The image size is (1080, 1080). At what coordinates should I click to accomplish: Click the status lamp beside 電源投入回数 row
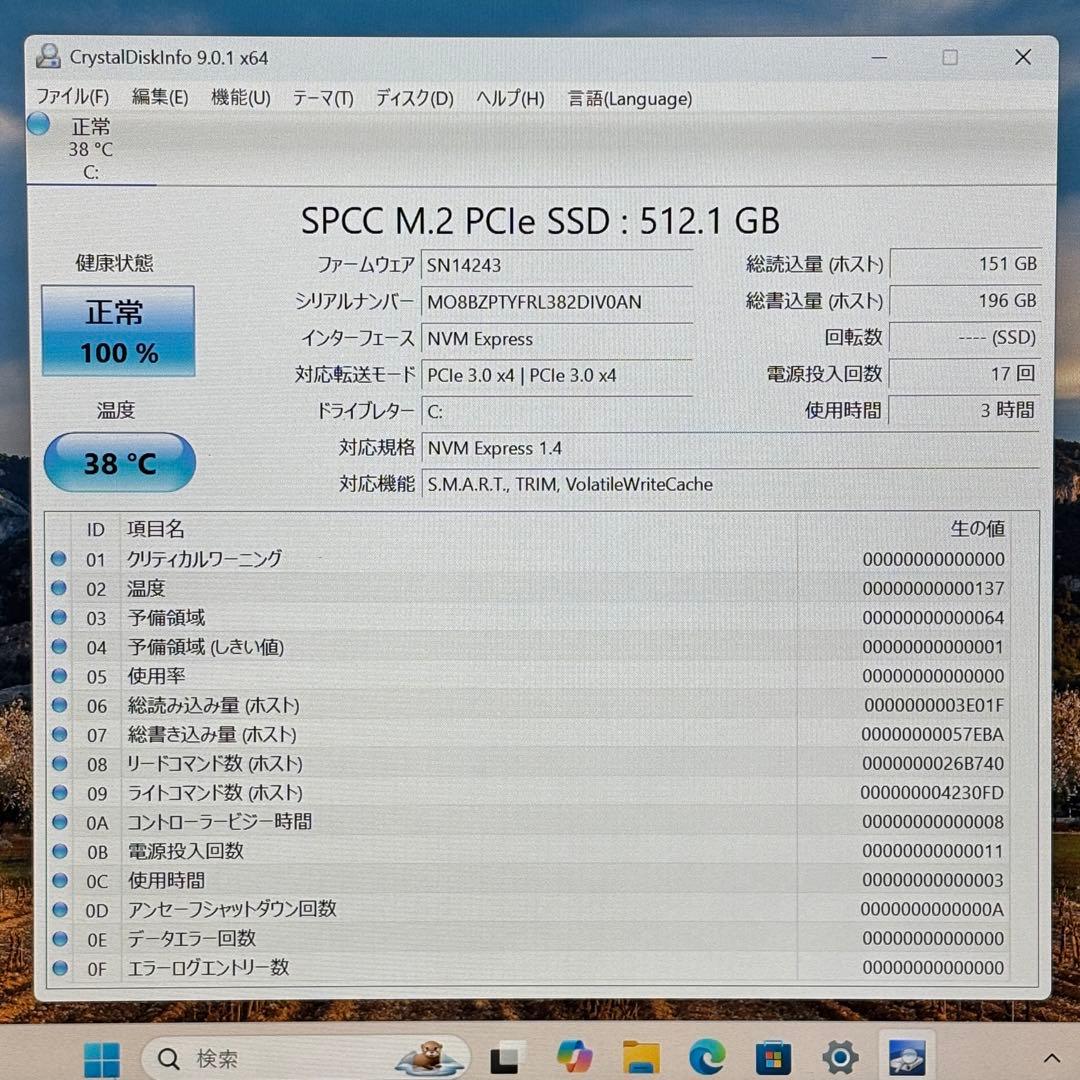[59, 851]
